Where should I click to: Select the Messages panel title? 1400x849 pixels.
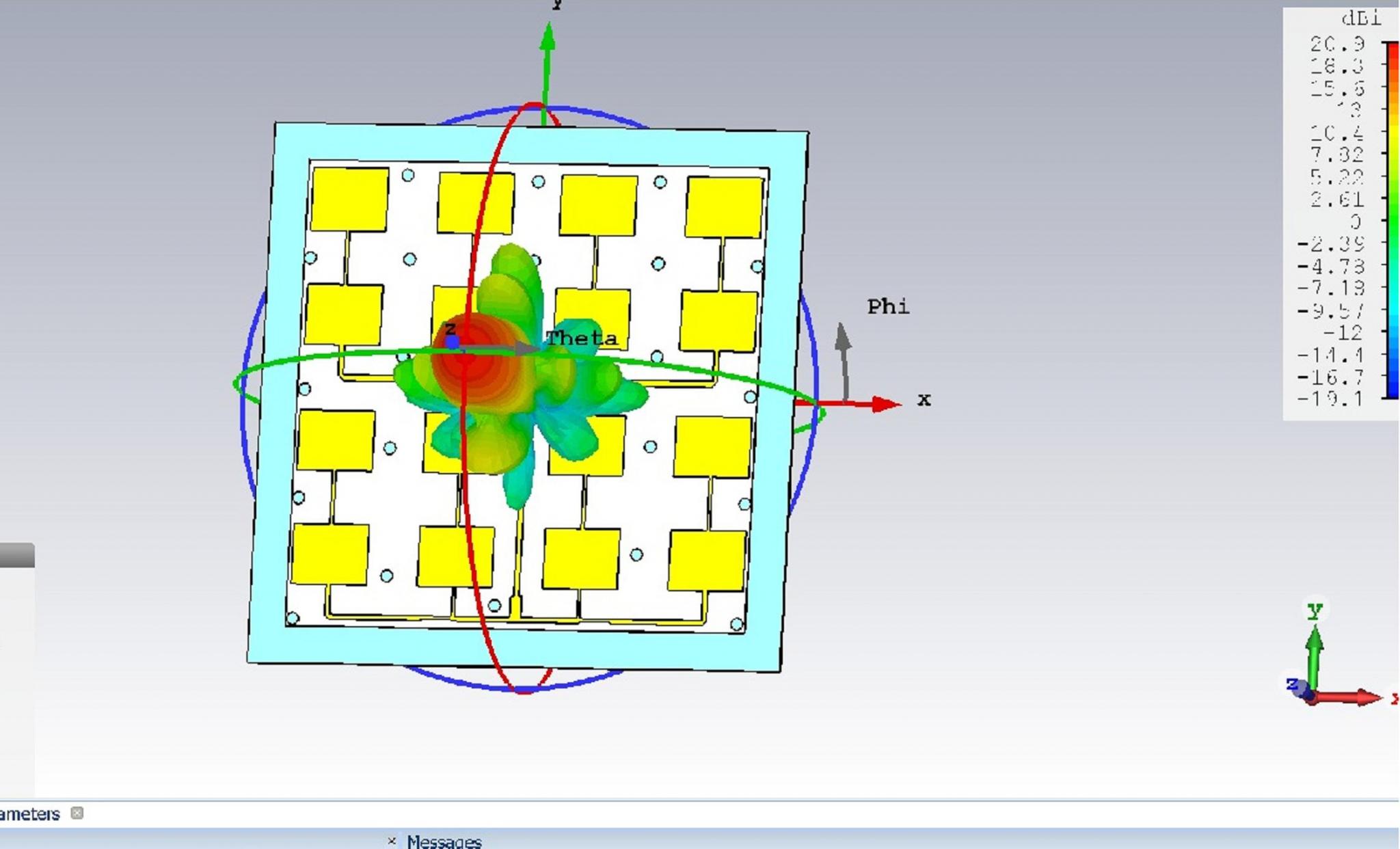coord(444,841)
